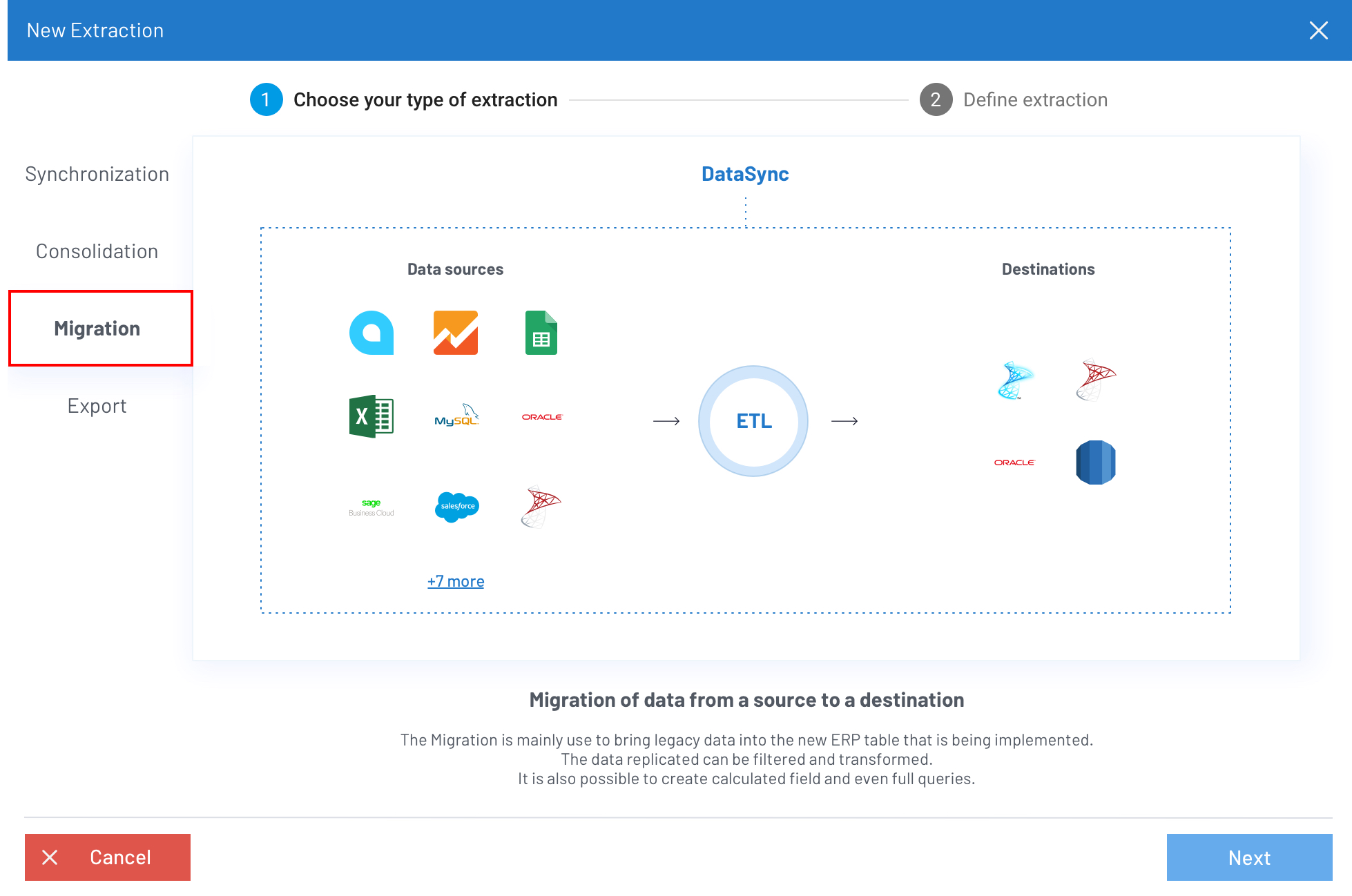Click the Google Sheets data source icon
Viewport: 1352px width, 896px height.
pos(541,333)
